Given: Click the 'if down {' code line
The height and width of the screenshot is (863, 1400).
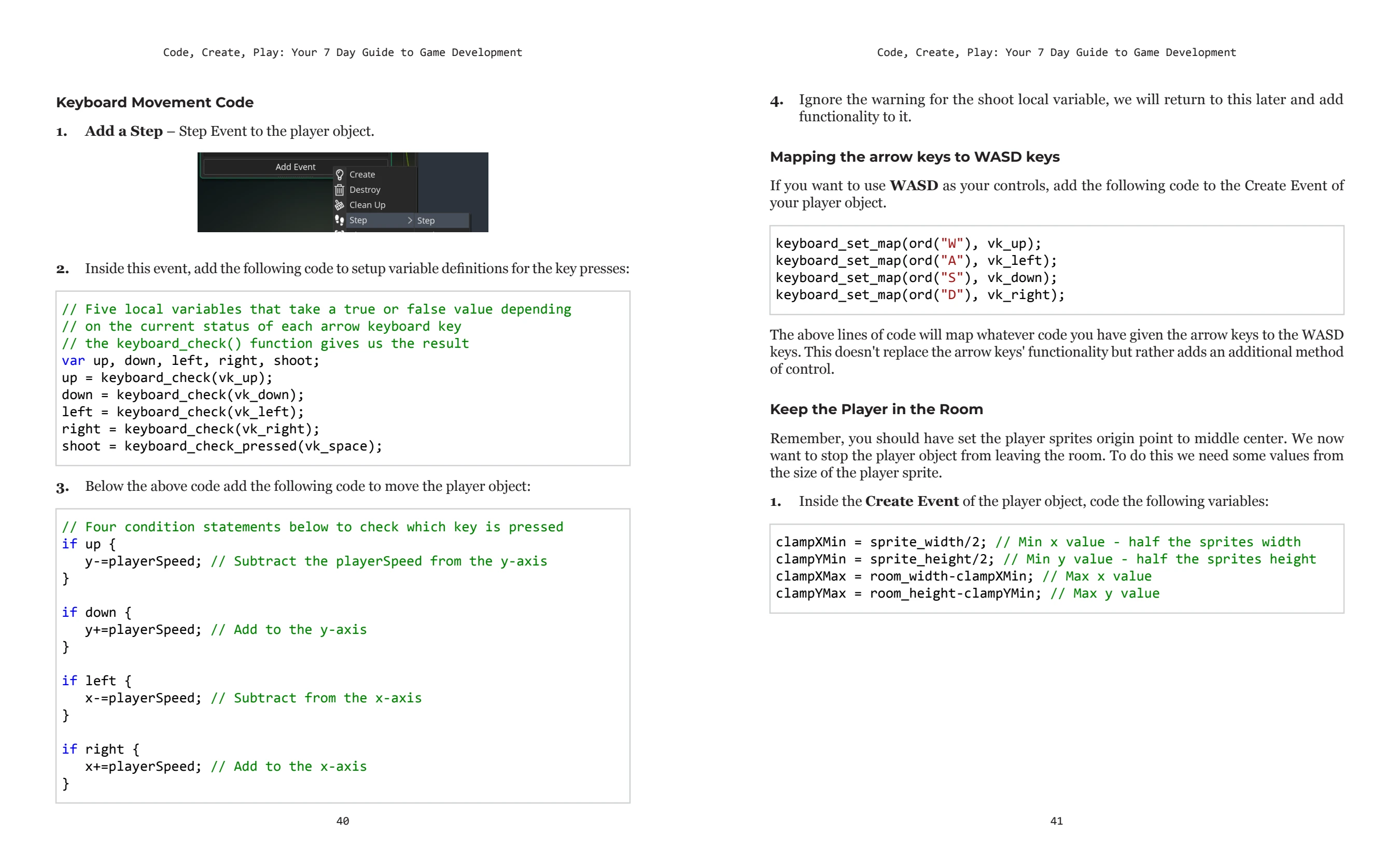Looking at the screenshot, I should tap(96, 613).
